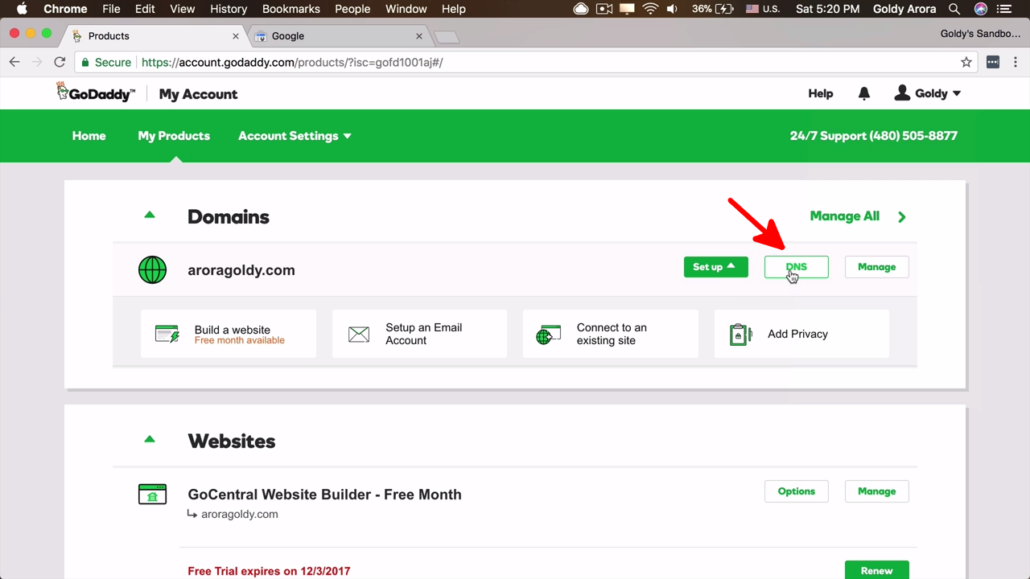1030x579 pixels.
Task: Expand Account Settings dropdown
Action: click(x=294, y=136)
